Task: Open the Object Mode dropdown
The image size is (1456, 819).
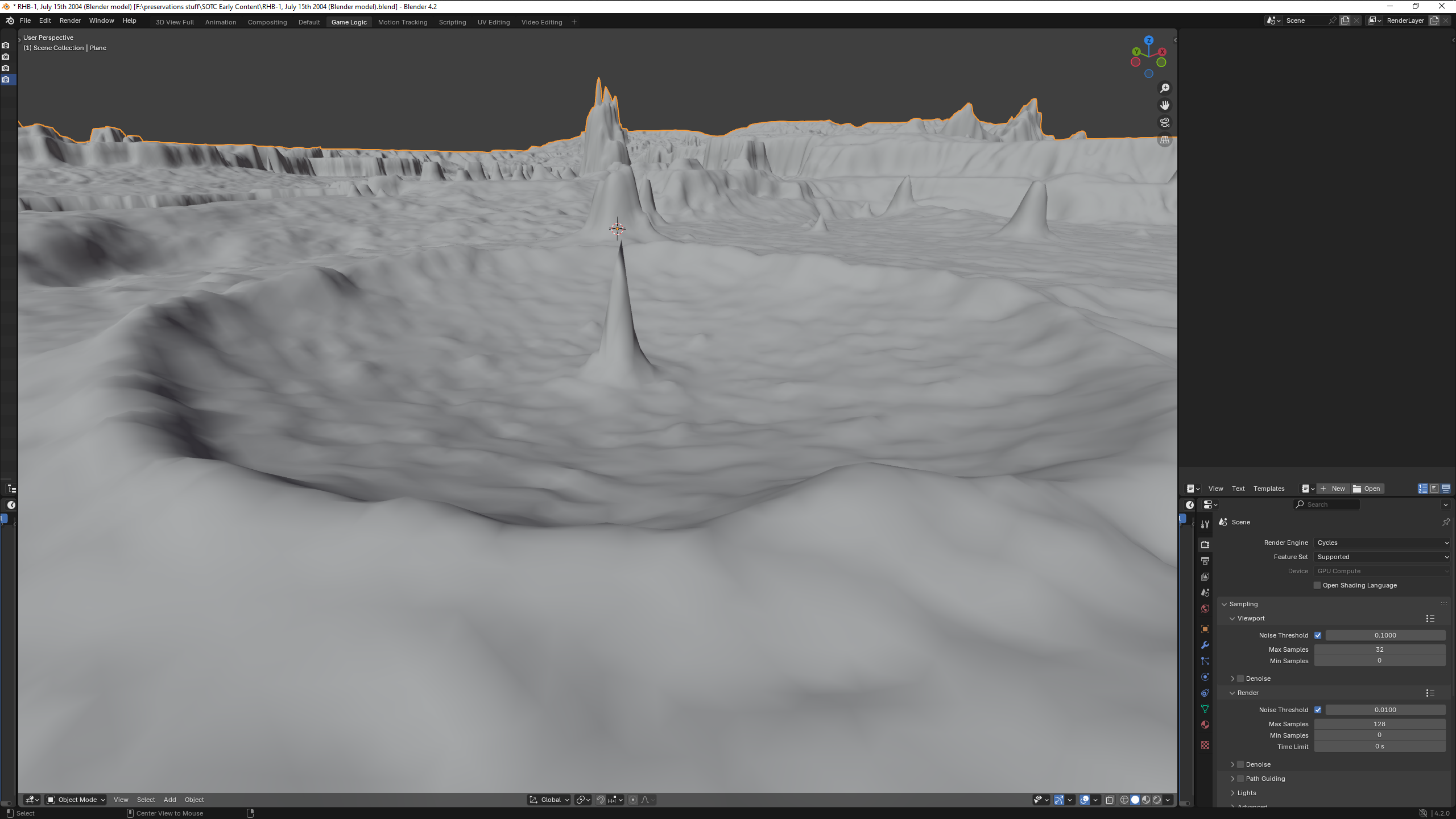Action: [76, 800]
